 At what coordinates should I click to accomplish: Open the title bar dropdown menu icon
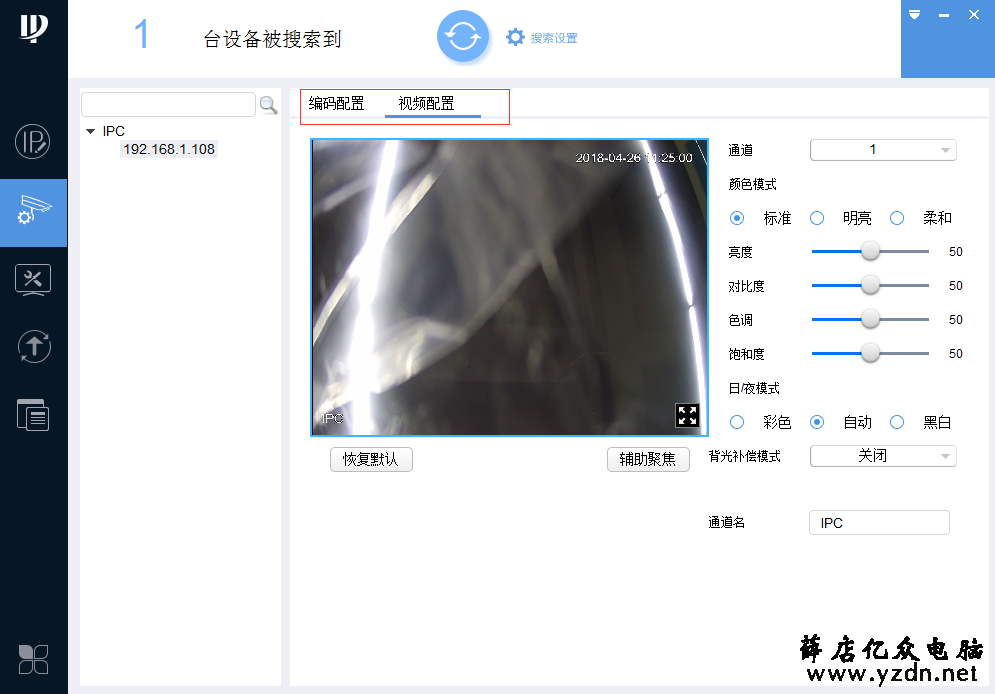(914, 15)
